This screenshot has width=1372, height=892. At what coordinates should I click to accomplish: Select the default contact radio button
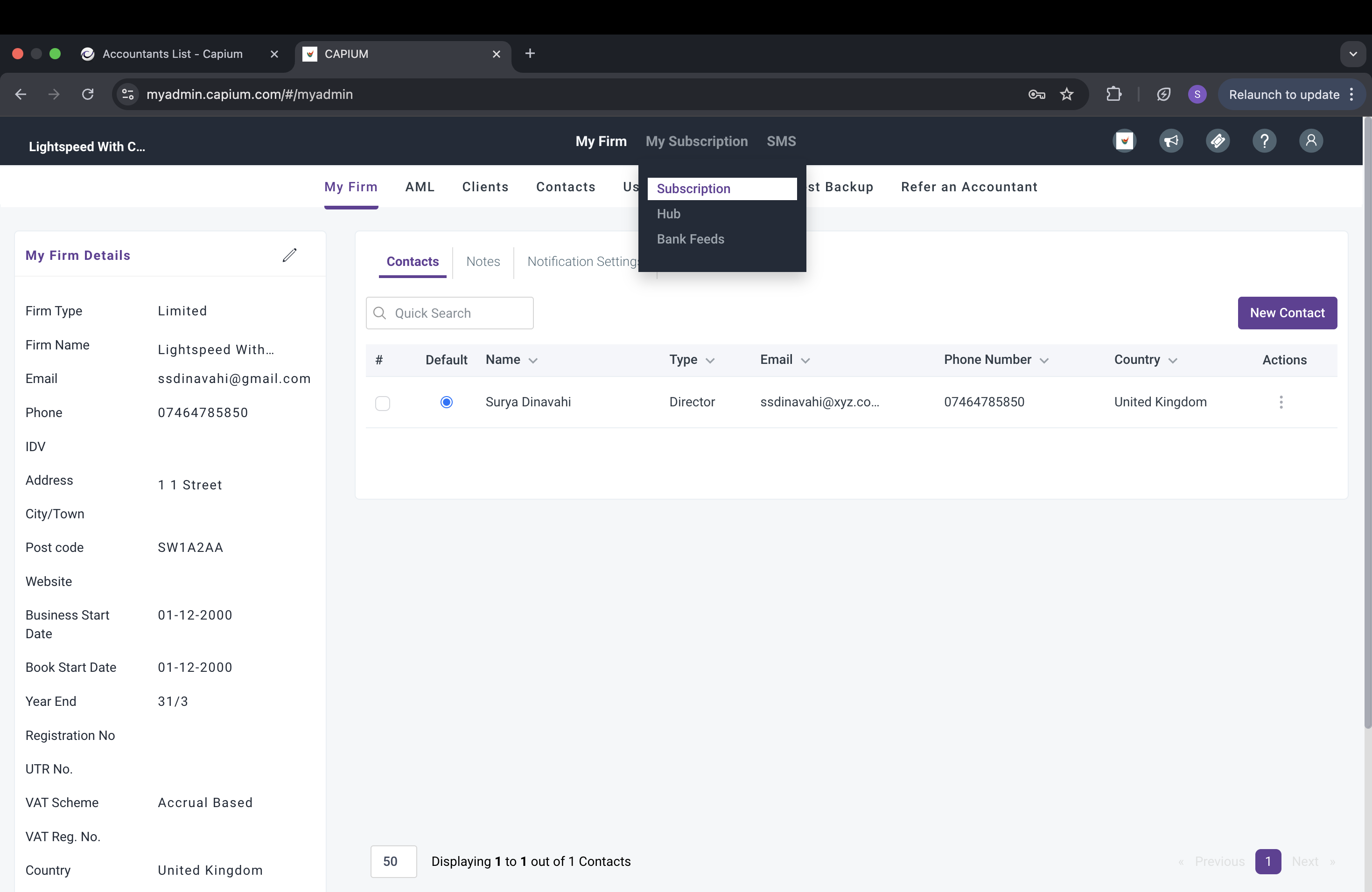[446, 402]
